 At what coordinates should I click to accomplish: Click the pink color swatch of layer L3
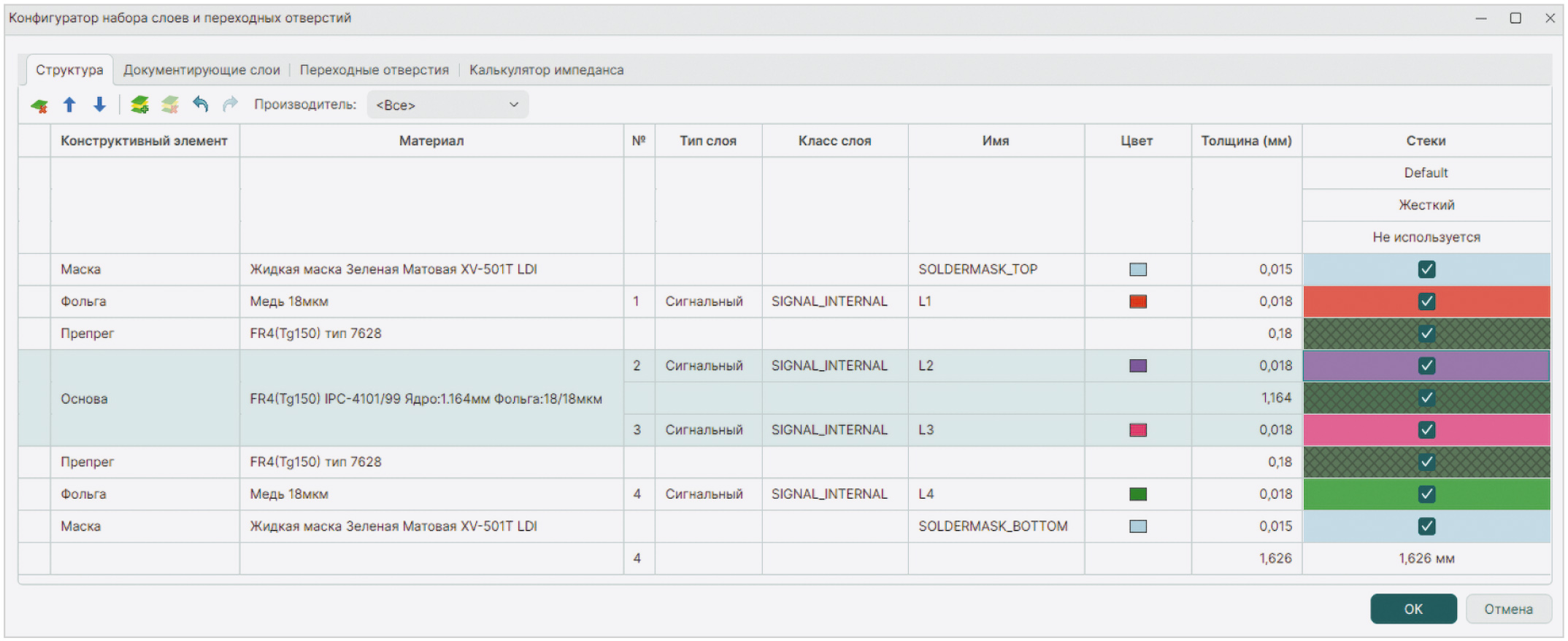pyautogui.click(x=1138, y=430)
